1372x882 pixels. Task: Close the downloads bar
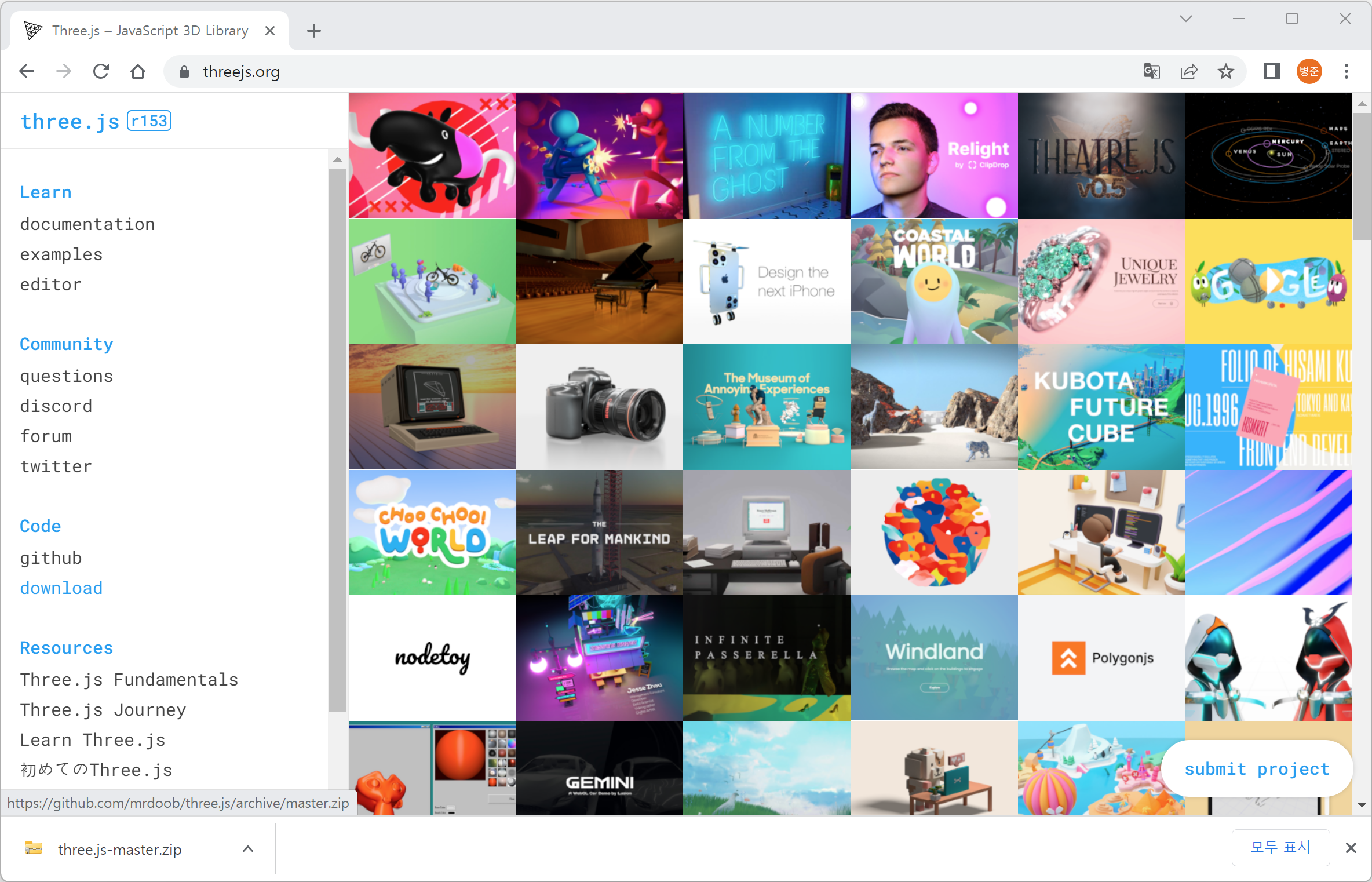1351,848
